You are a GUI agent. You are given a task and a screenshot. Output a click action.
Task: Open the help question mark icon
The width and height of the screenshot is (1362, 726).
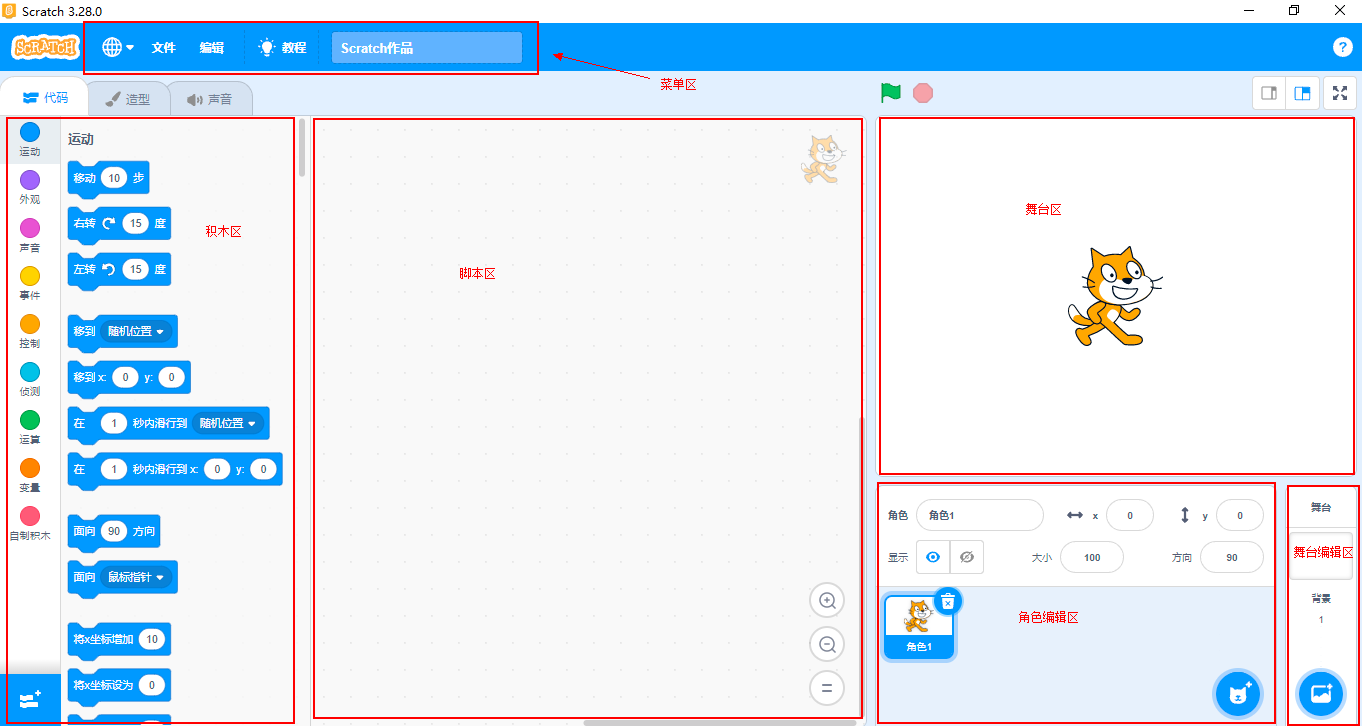point(1343,47)
